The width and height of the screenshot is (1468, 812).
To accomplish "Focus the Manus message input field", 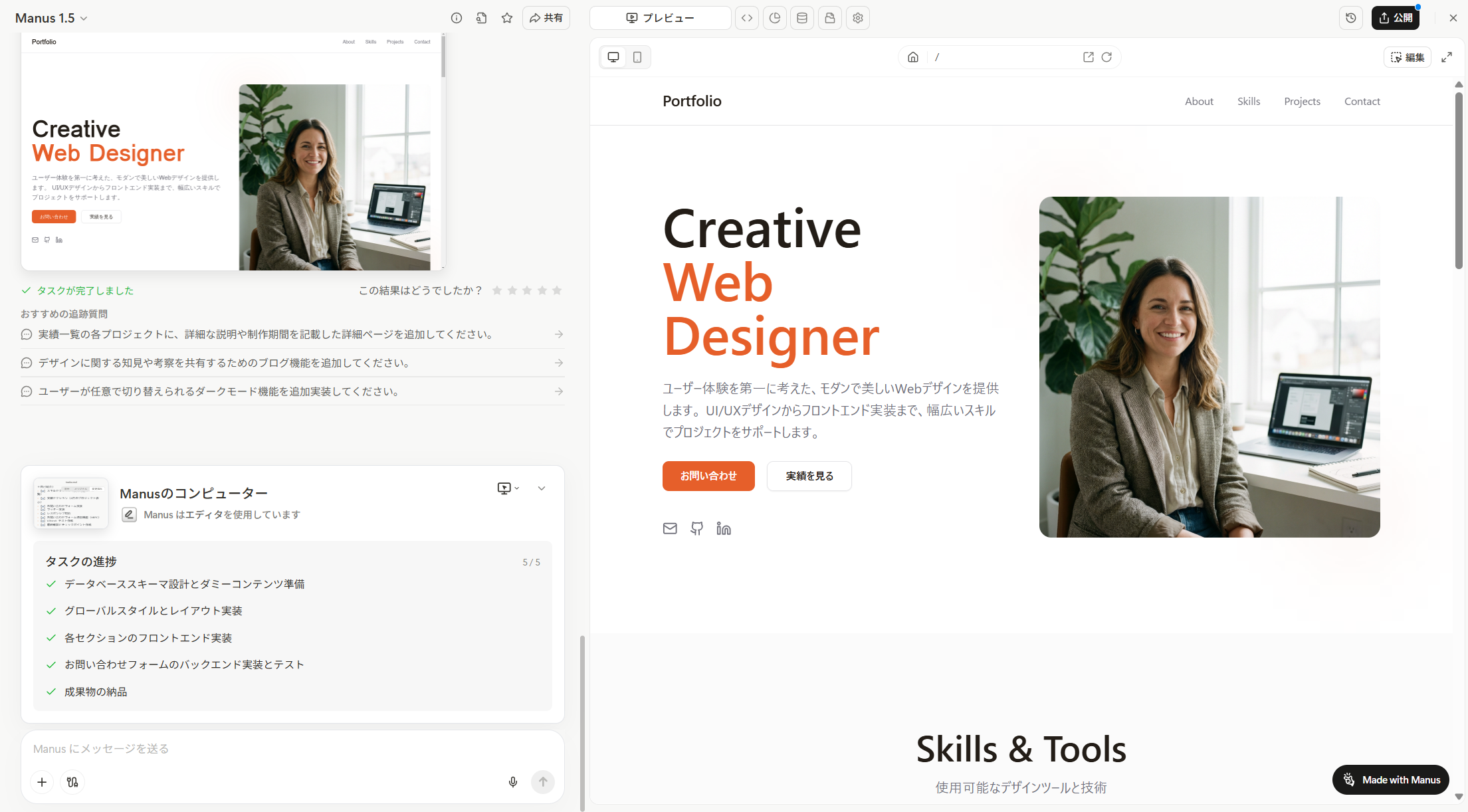I will coord(266,749).
